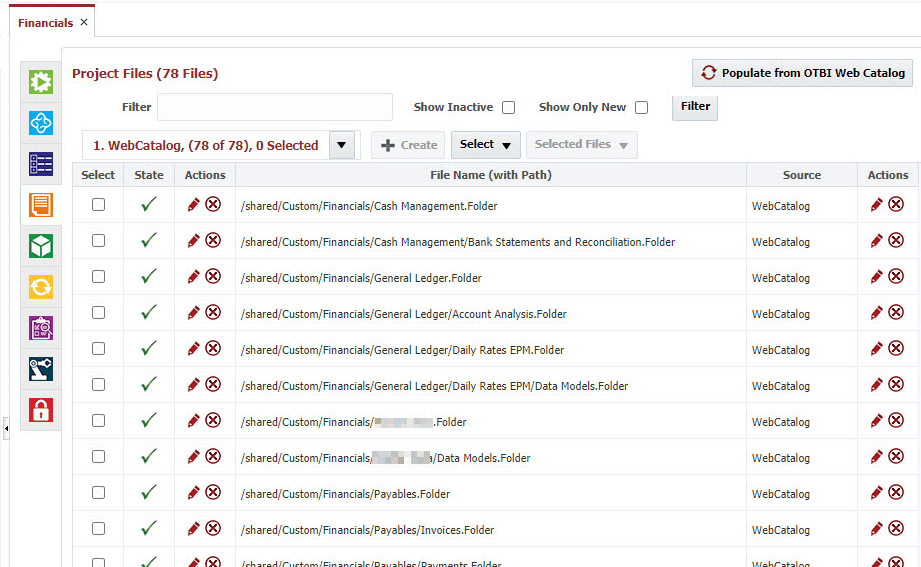
Task: Click '/shared/Custom/Financials/Payables/Invoices.Folder' file path
Action: click(x=367, y=530)
